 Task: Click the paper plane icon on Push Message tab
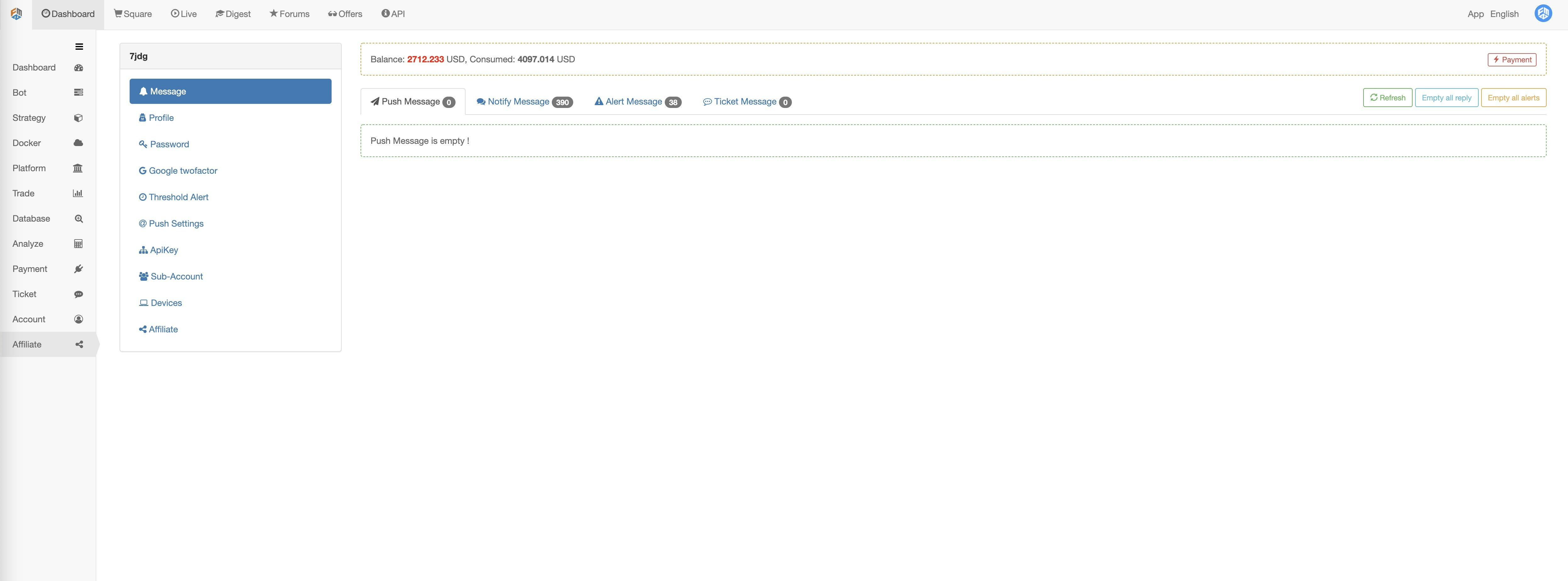(375, 102)
